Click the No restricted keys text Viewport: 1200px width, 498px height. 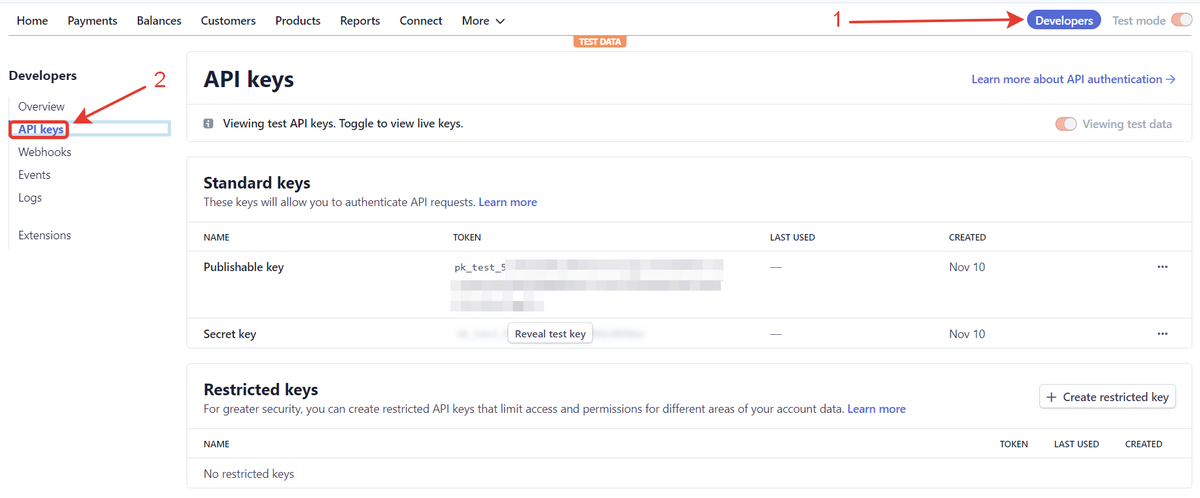pos(249,474)
